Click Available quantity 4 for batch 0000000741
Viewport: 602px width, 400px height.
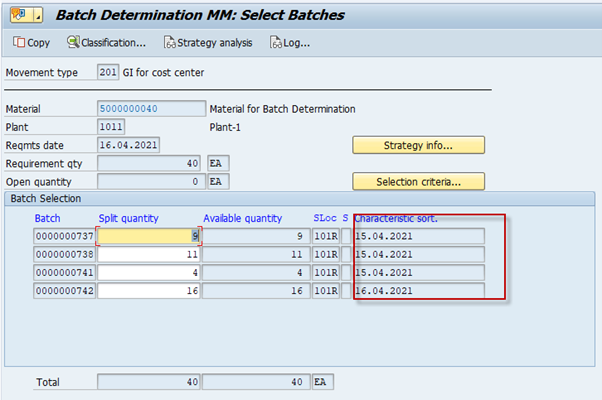coord(256,273)
